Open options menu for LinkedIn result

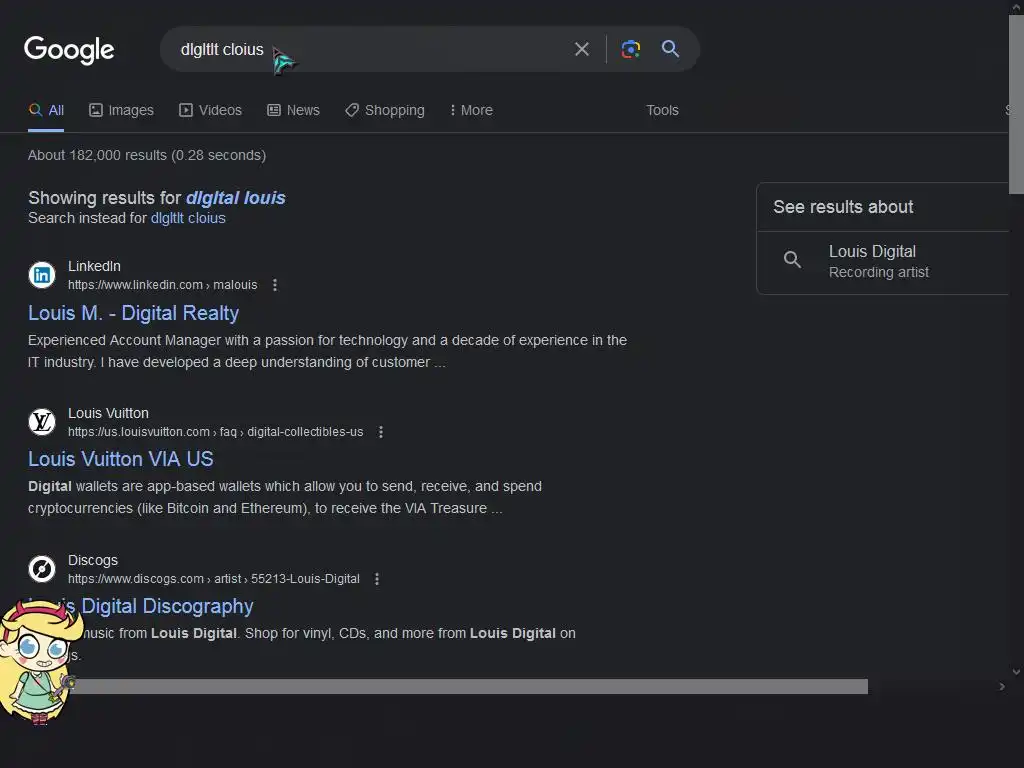coord(275,285)
